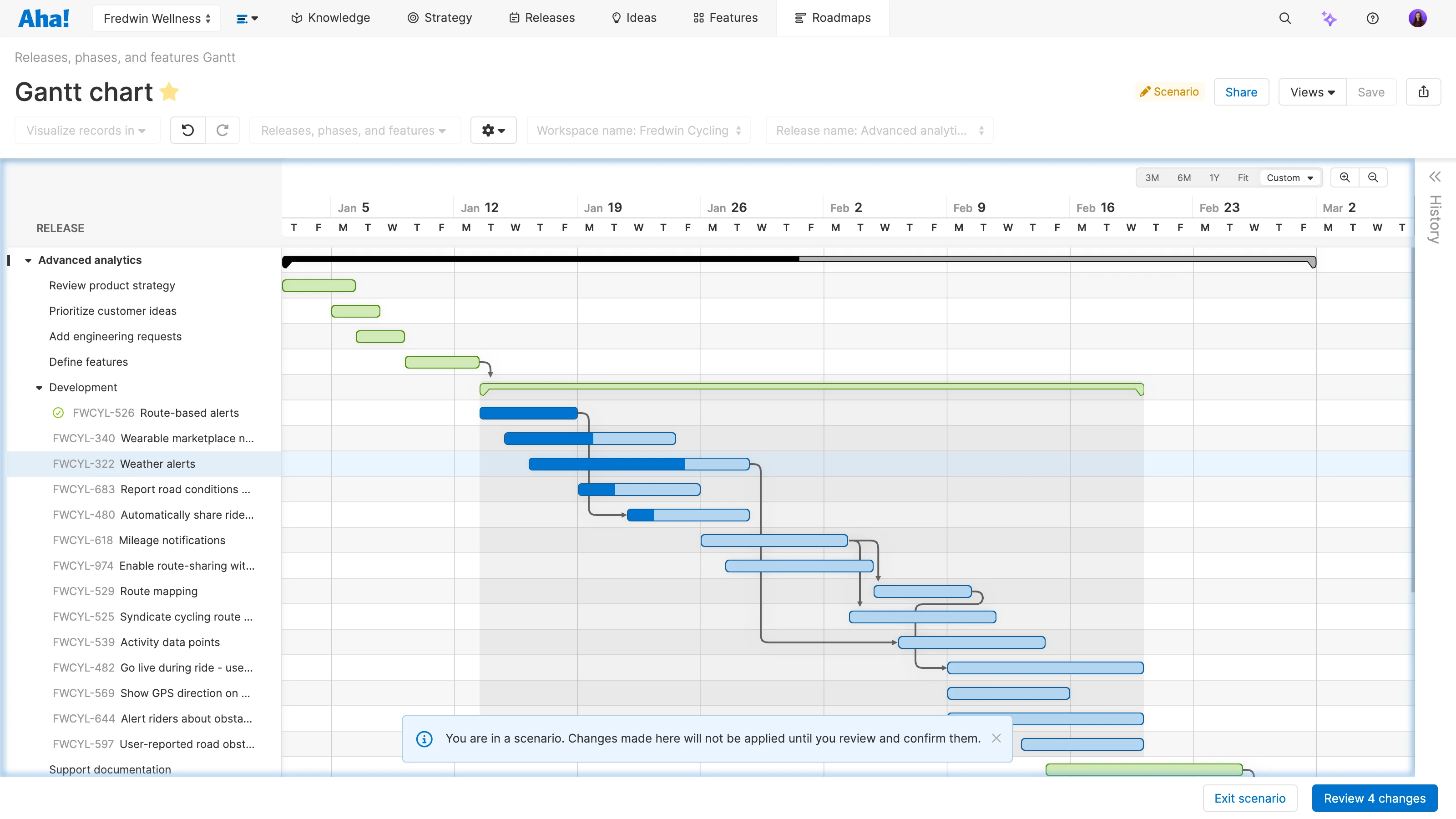Viewport: 1456px width, 819px height.
Task: Toggle the FWCYL-526 completed status circle
Action: 58,413
